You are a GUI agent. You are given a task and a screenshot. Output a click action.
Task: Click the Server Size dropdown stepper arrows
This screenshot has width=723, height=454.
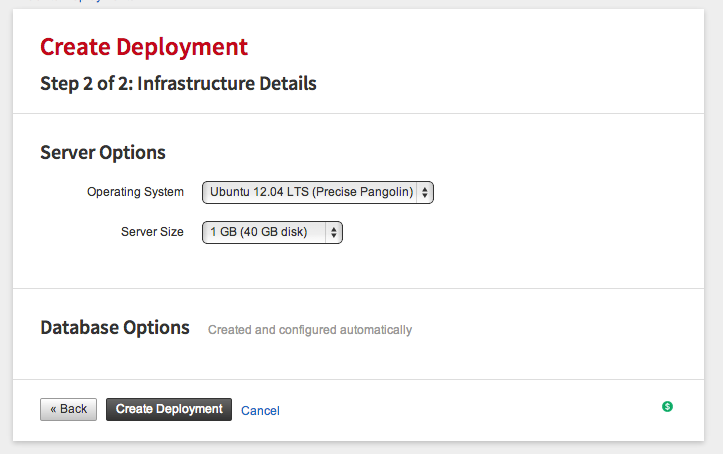333,232
